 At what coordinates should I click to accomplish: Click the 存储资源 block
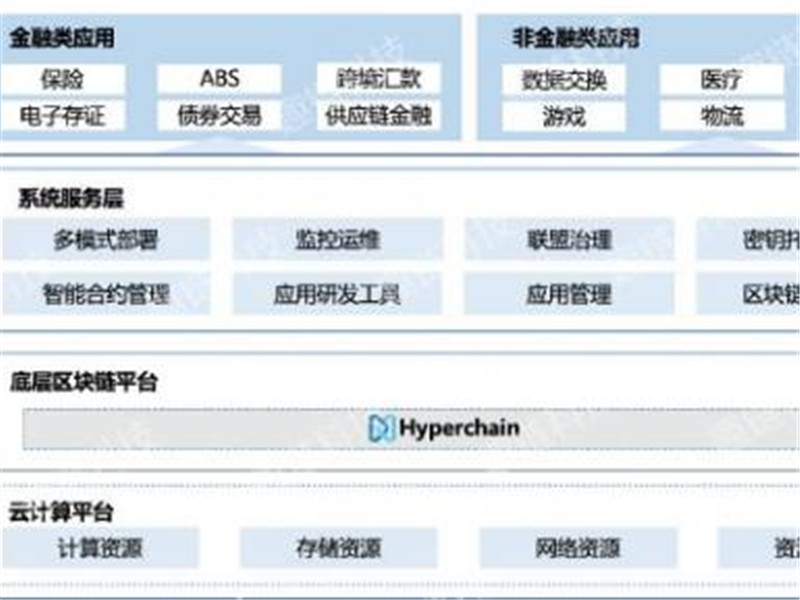339,548
